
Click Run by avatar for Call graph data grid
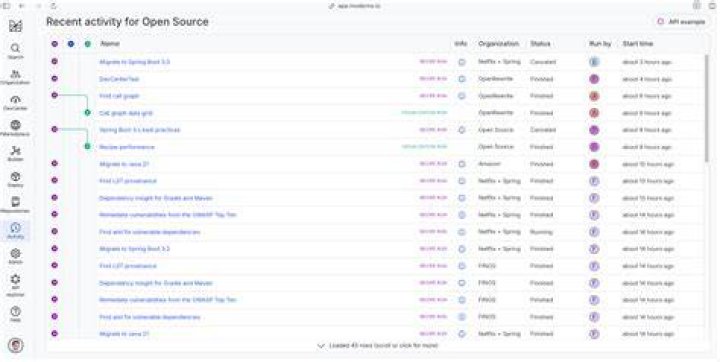[x=594, y=113]
